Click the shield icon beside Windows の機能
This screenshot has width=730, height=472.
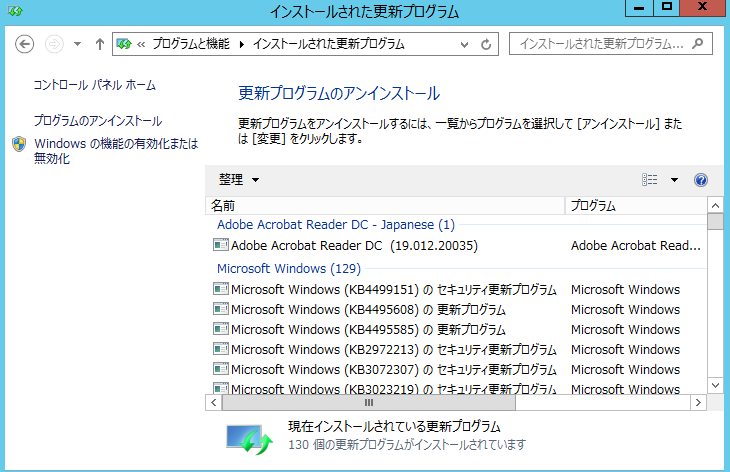pyautogui.click(x=19, y=144)
